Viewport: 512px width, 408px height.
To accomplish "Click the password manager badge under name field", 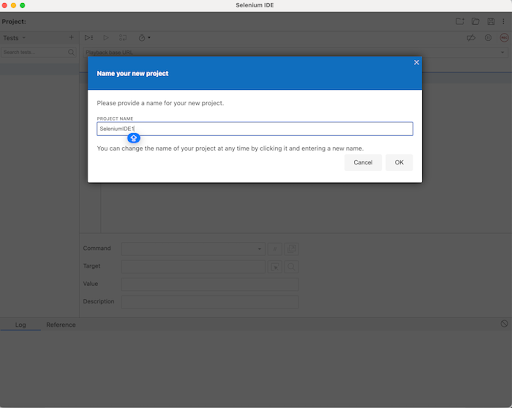I will click(134, 138).
